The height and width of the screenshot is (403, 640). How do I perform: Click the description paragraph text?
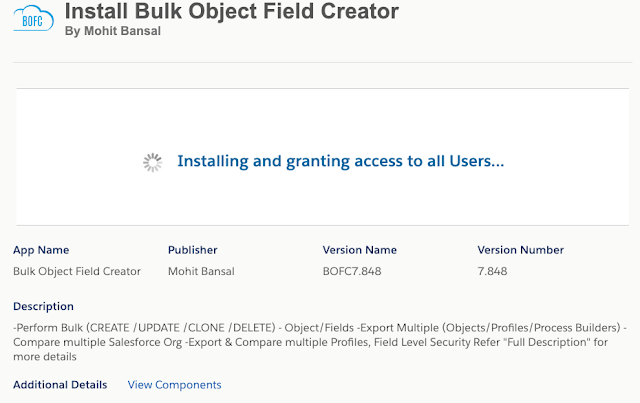tap(320, 342)
